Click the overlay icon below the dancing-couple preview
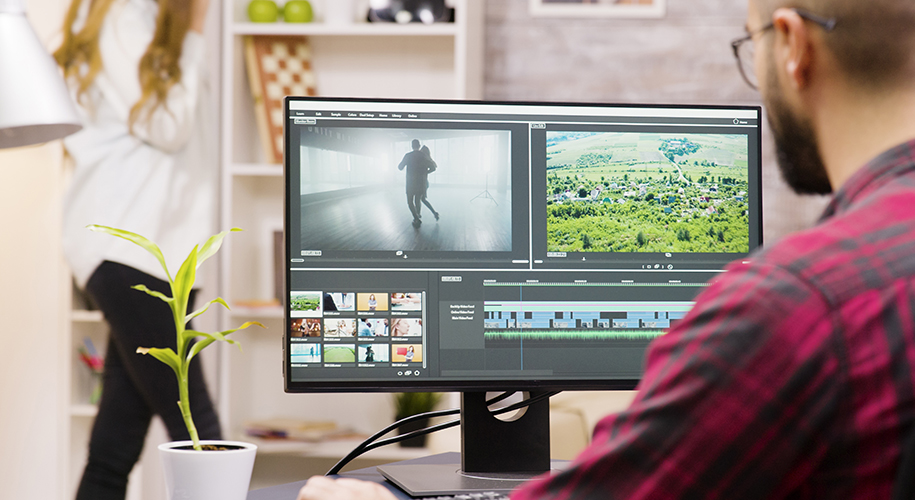Screen dimensions: 915x500 tap(399, 253)
